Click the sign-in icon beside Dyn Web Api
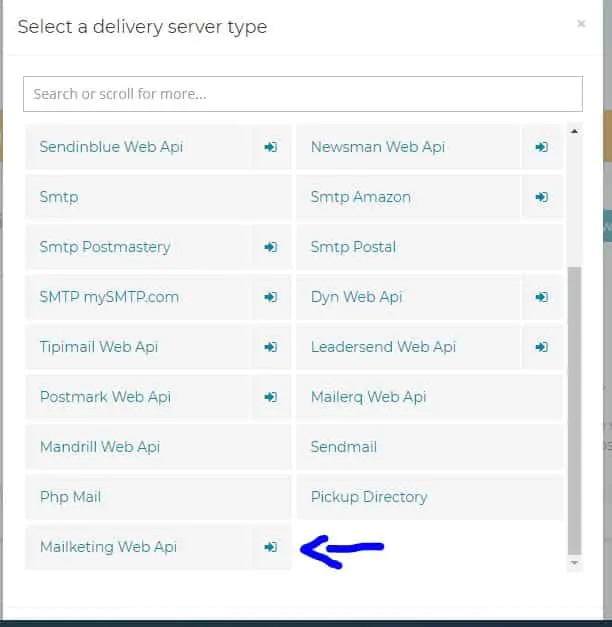Viewport: 612px width, 627px height. 541,297
